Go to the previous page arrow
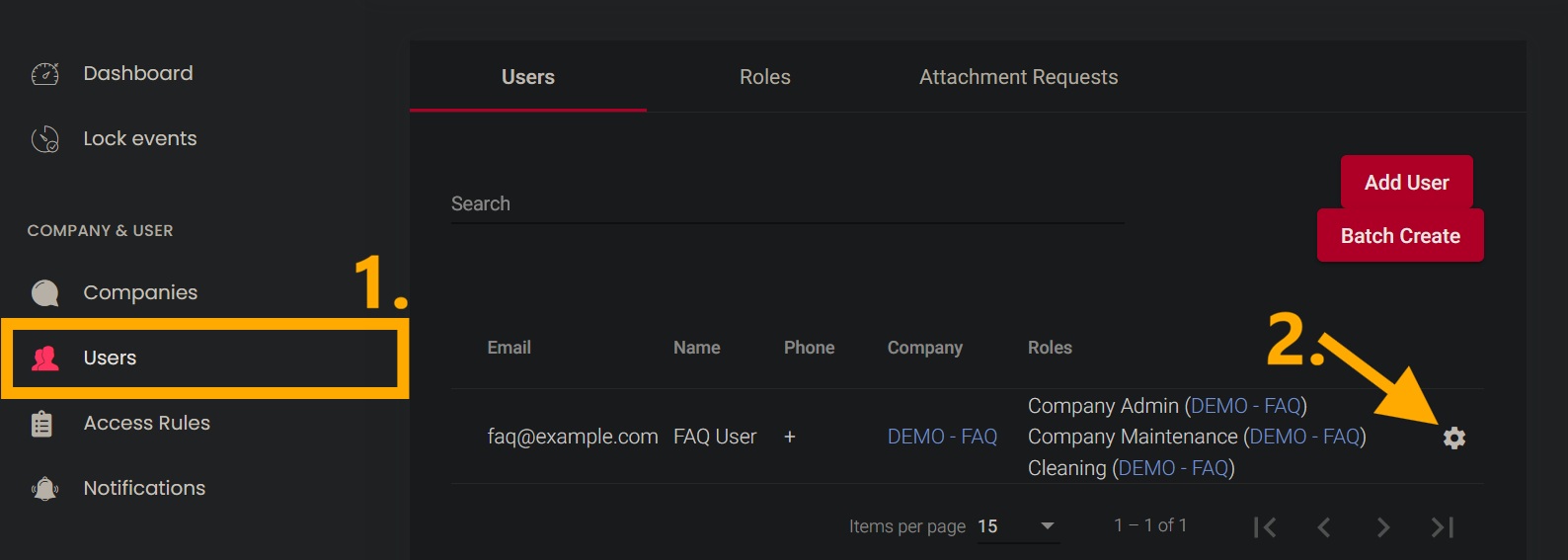The height and width of the screenshot is (560, 1568). click(1324, 527)
